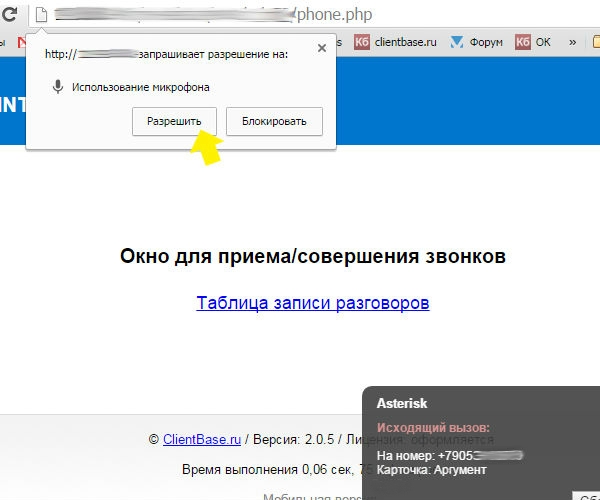Click the Окно для приема/совершения звонков heading
Screen dimensions: 600x500
tap(312, 256)
